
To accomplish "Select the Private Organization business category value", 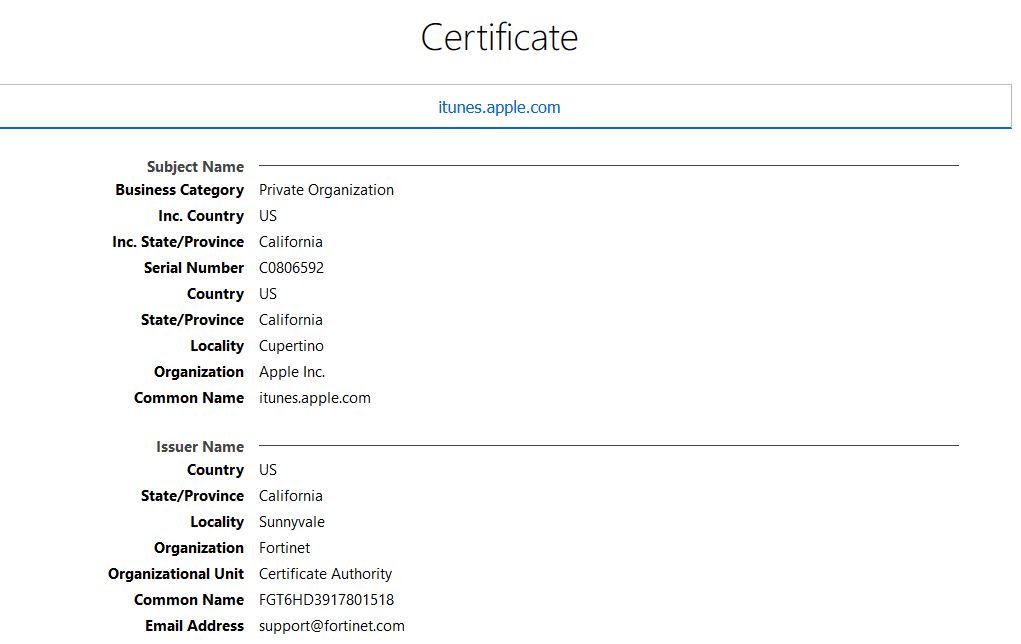I will click(326, 190).
